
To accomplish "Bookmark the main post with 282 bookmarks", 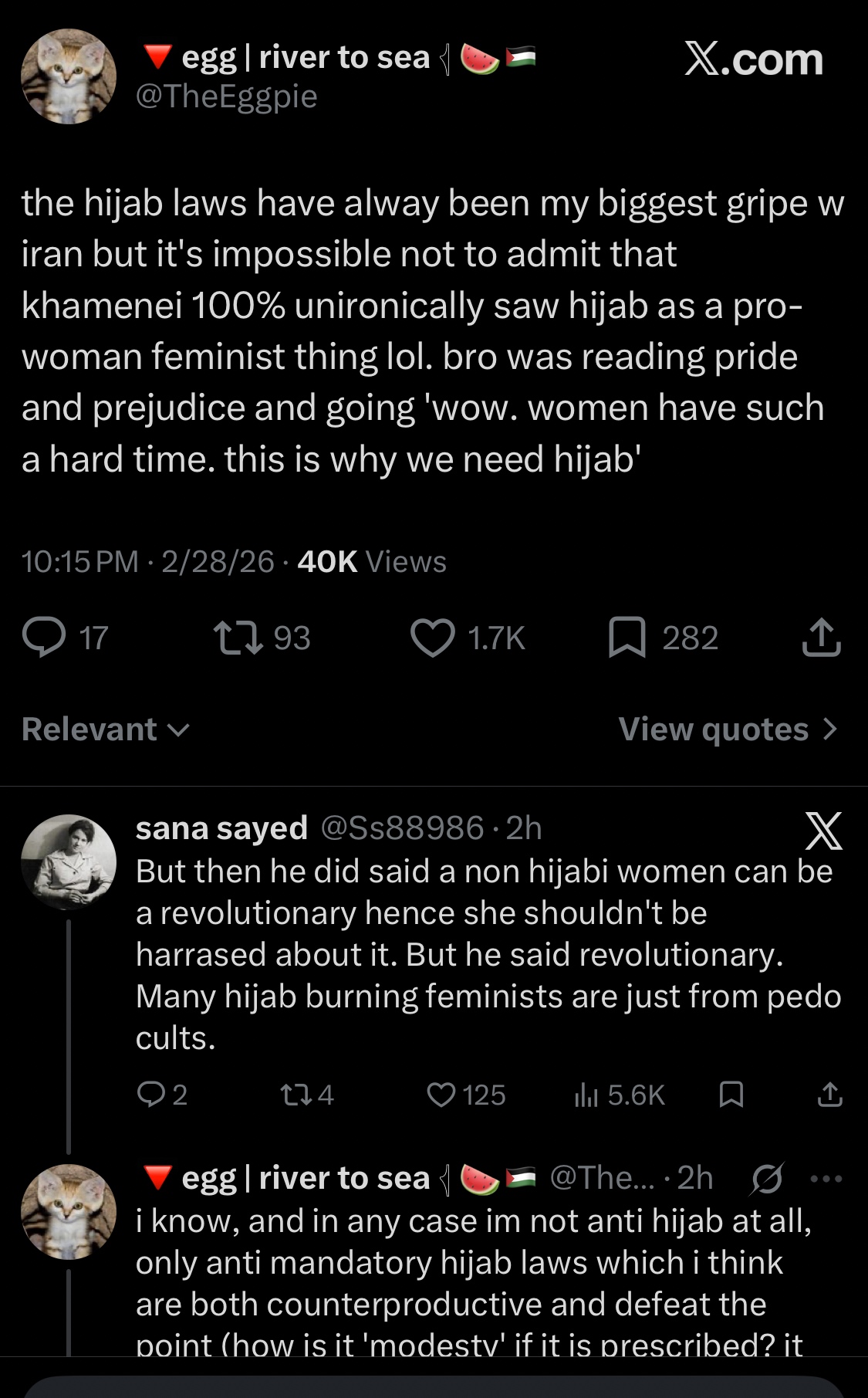I will (x=627, y=638).
